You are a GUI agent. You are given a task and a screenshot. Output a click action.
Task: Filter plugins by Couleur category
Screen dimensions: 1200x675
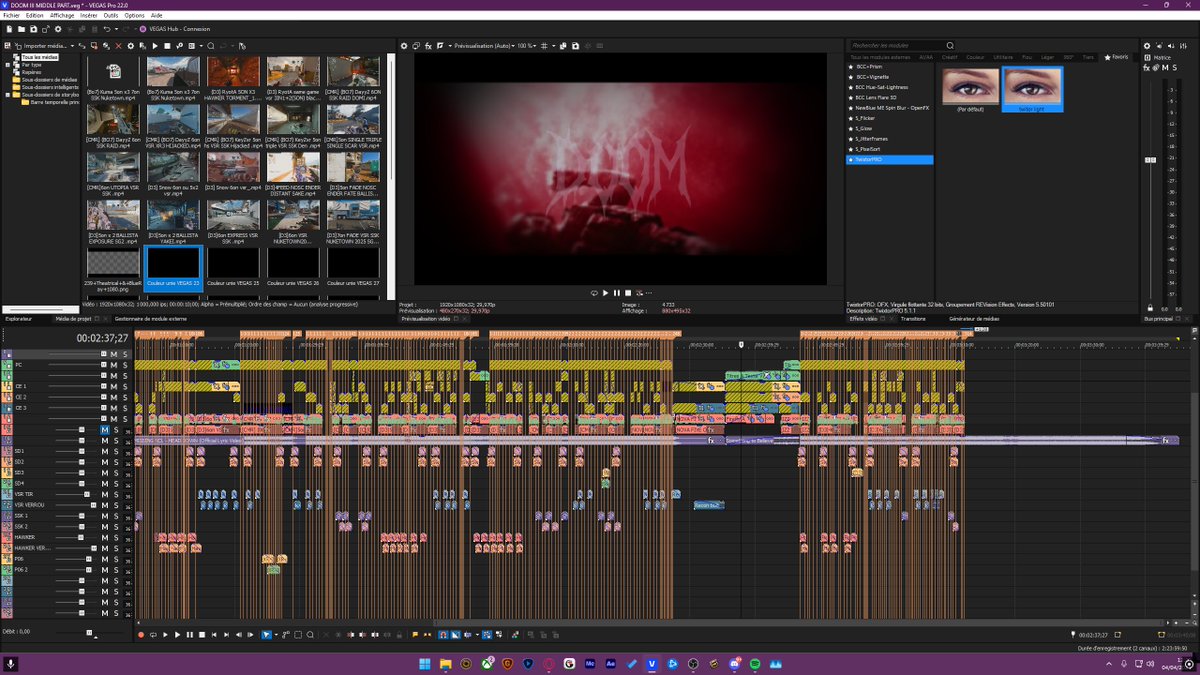pos(975,57)
